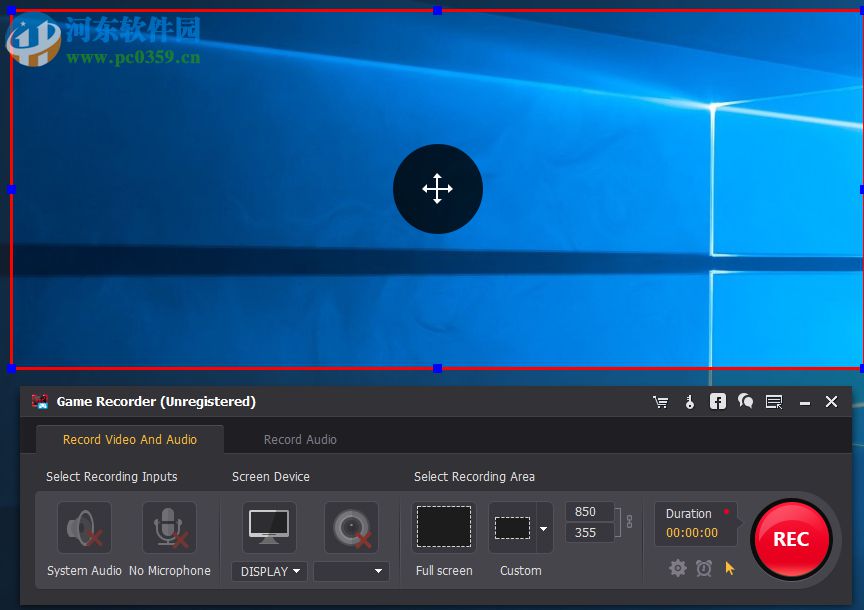This screenshot has width=864, height=610.
Task: Click the feedback chat bubble icon
Action: pos(745,402)
